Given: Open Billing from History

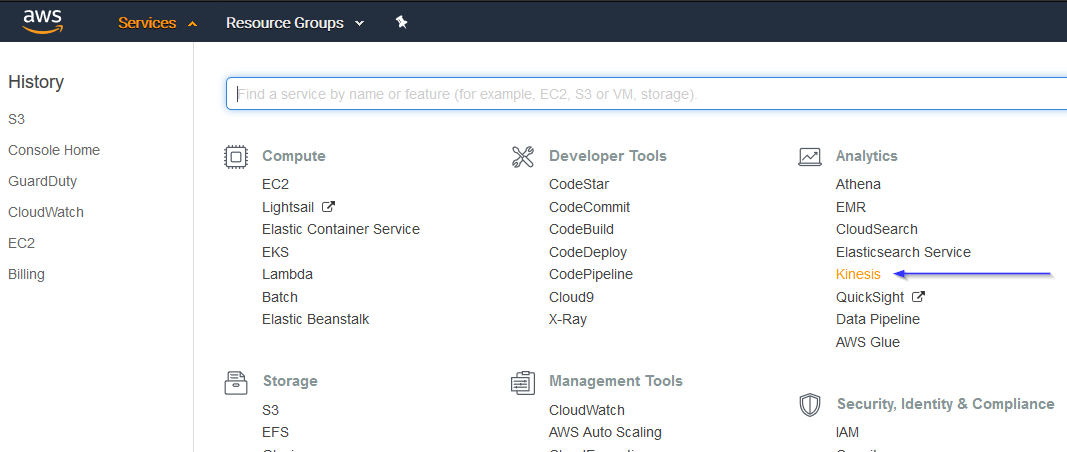Looking at the screenshot, I should pos(26,274).
